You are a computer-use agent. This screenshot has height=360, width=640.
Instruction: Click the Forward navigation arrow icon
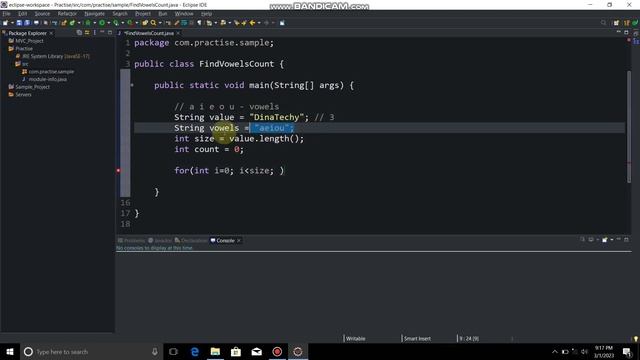[266, 23]
